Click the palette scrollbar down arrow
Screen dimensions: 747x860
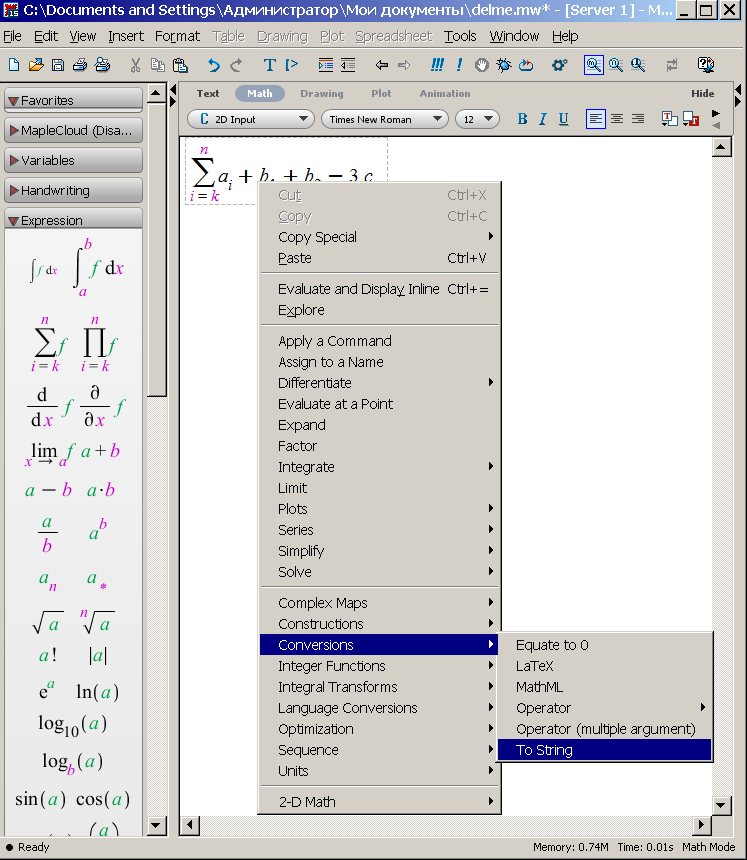point(156,825)
